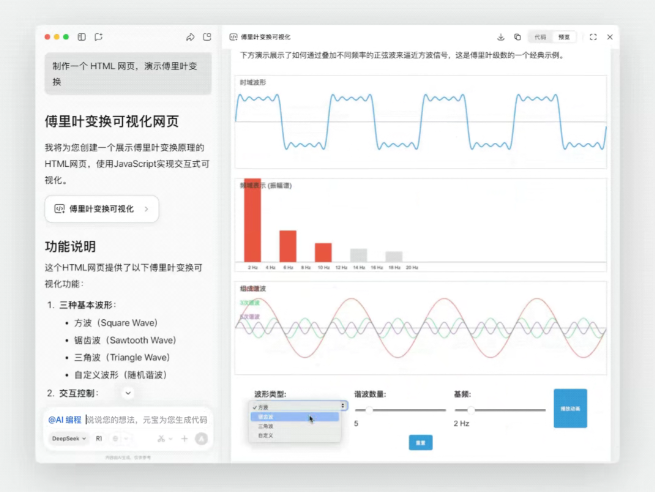Viewport: 655px width, 493px height.
Task: Download the generated HTML code
Action: click(x=500, y=37)
